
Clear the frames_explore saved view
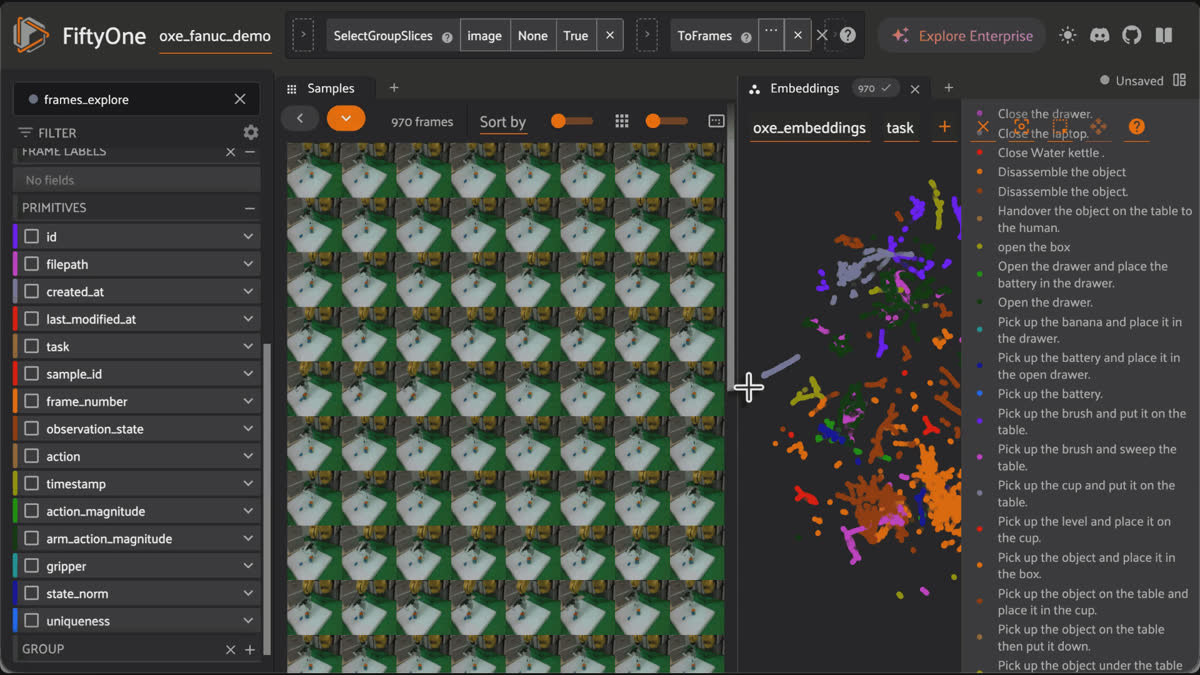tap(240, 99)
